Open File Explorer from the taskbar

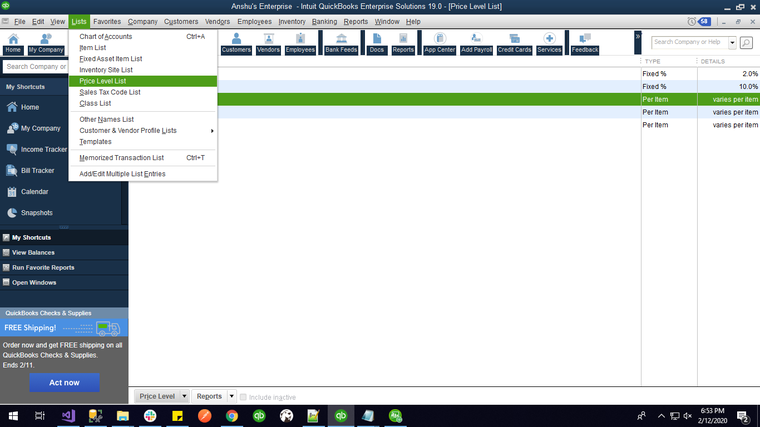[x=123, y=416]
